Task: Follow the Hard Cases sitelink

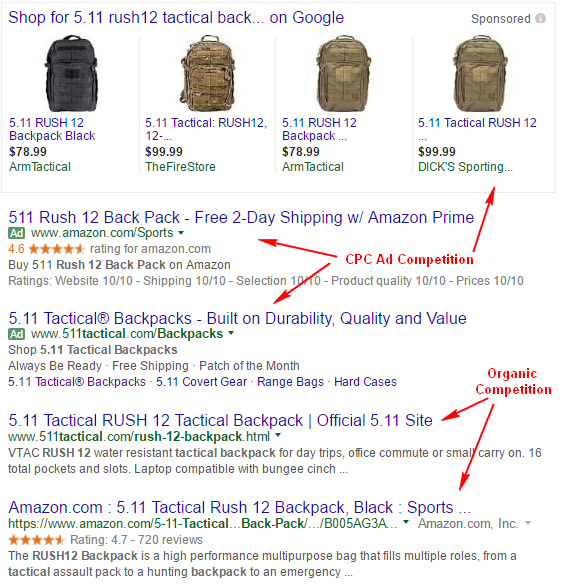Action: (365, 382)
